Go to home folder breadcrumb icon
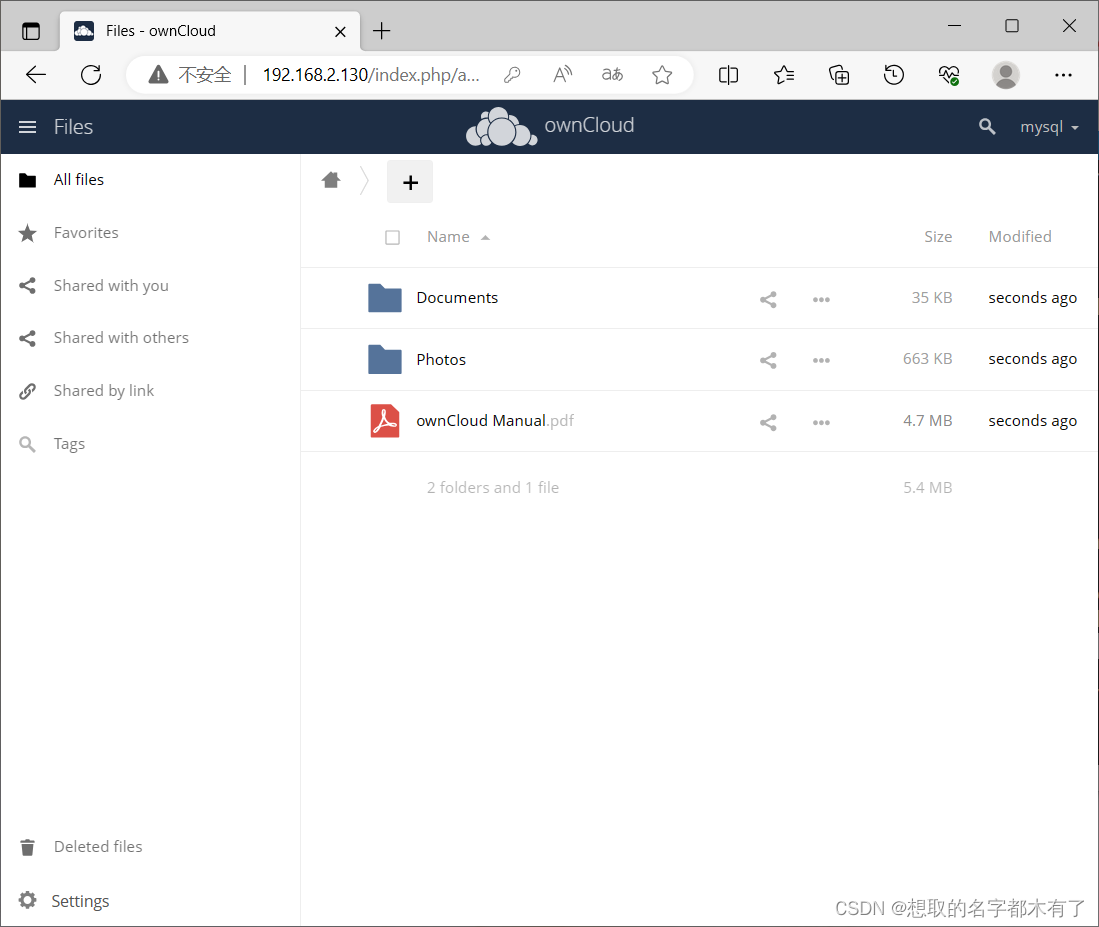1099x927 pixels. click(x=331, y=181)
